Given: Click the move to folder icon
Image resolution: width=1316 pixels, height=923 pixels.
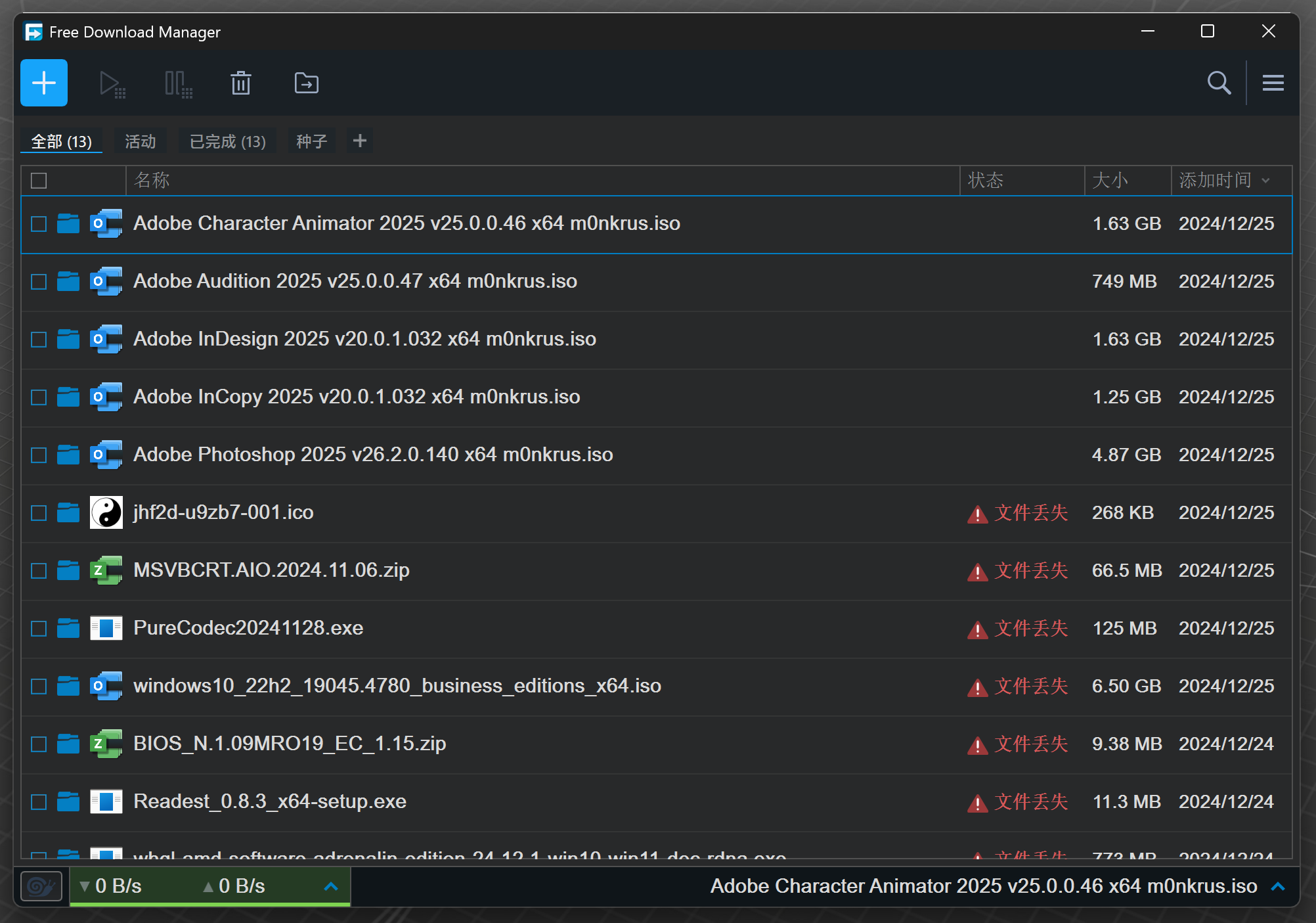Looking at the screenshot, I should (306, 83).
